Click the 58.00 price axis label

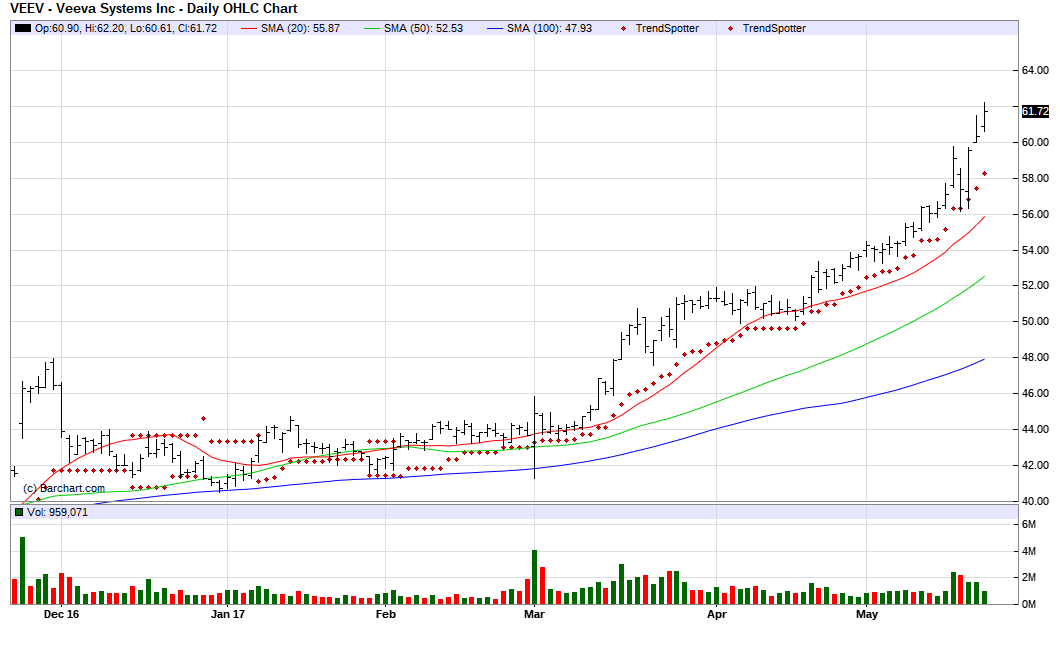click(x=1035, y=179)
